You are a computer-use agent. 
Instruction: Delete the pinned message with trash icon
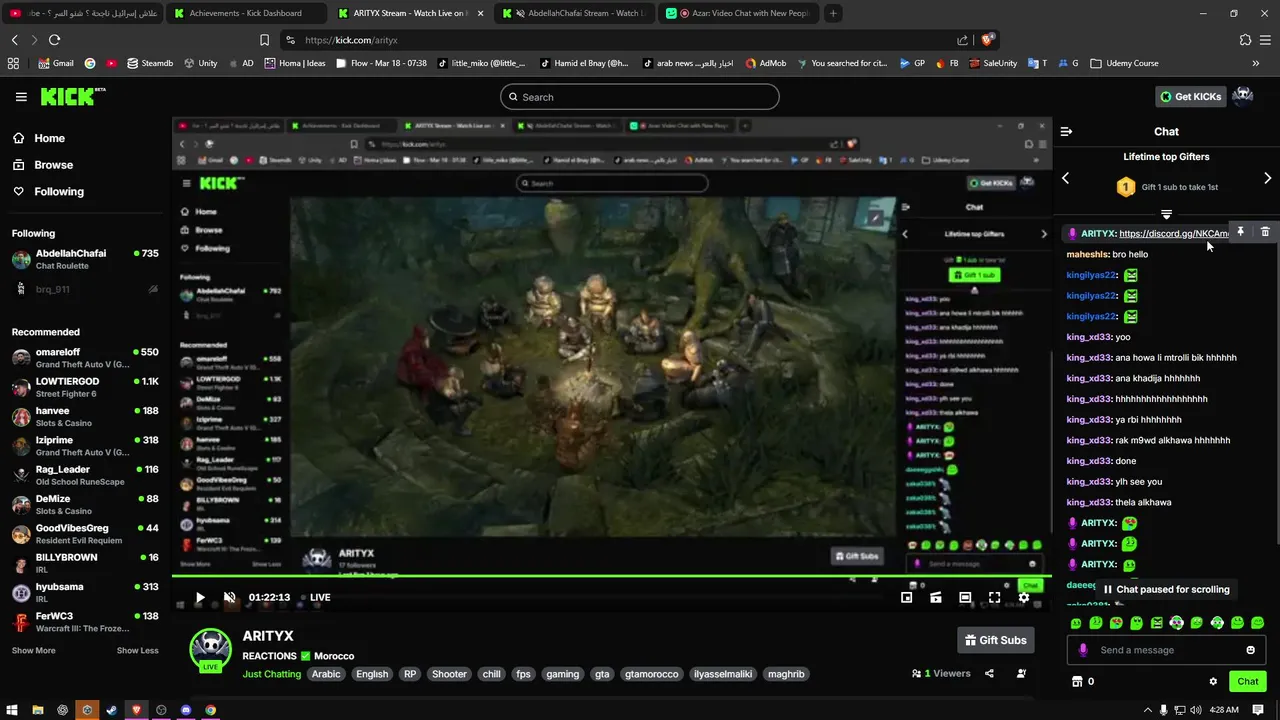pyautogui.click(x=1265, y=232)
